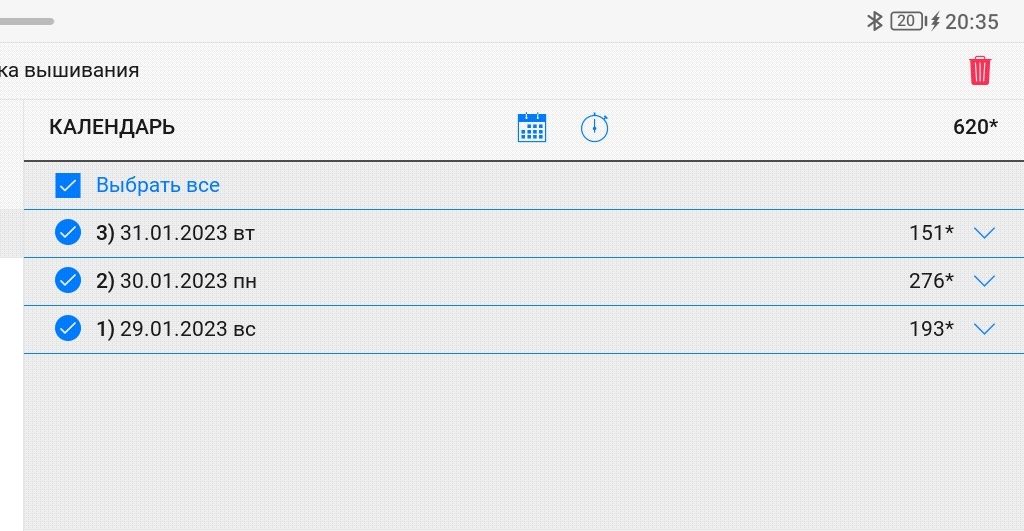Screen dimensions: 1024x531
Task: Tap the 'Выбрать все' link text
Action: pos(158,185)
